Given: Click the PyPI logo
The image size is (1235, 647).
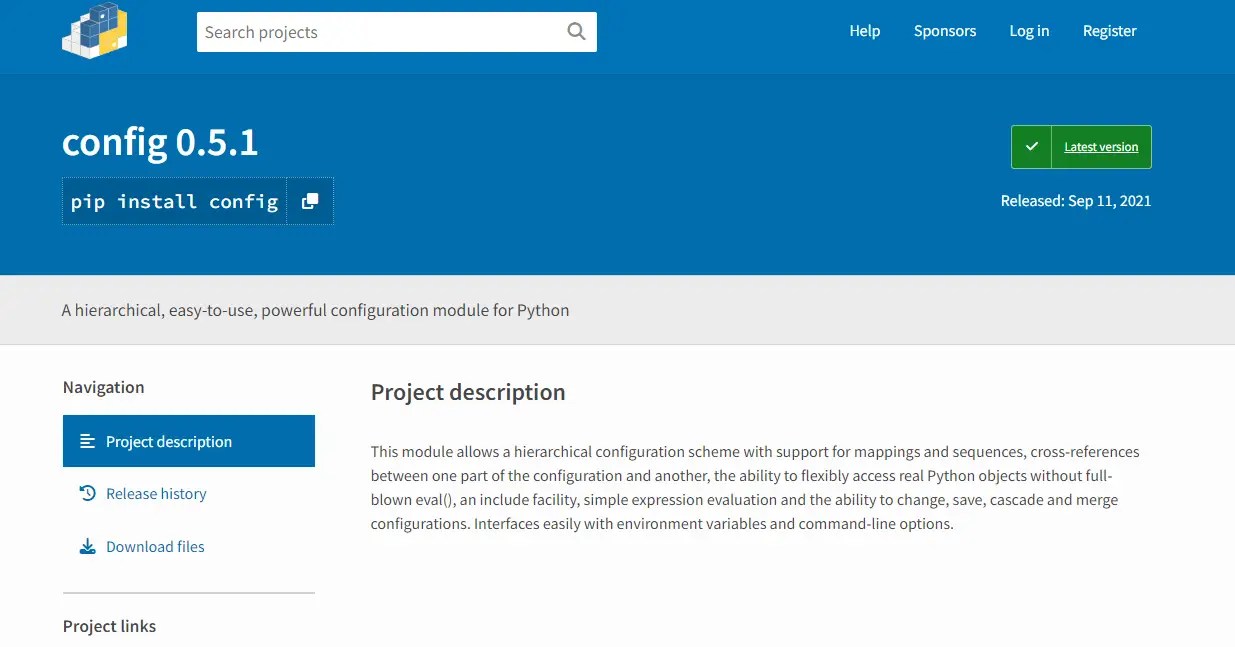Looking at the screenshot, I should click(x=95, y=30).
